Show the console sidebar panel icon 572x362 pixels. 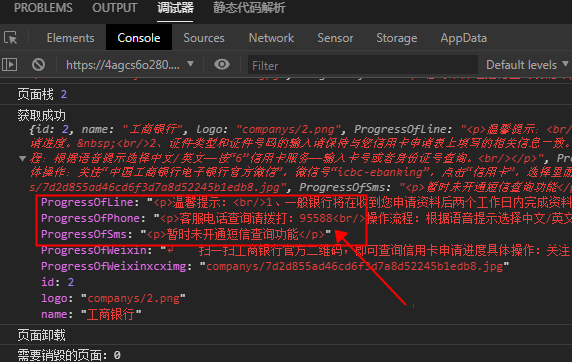click(9, 65)
